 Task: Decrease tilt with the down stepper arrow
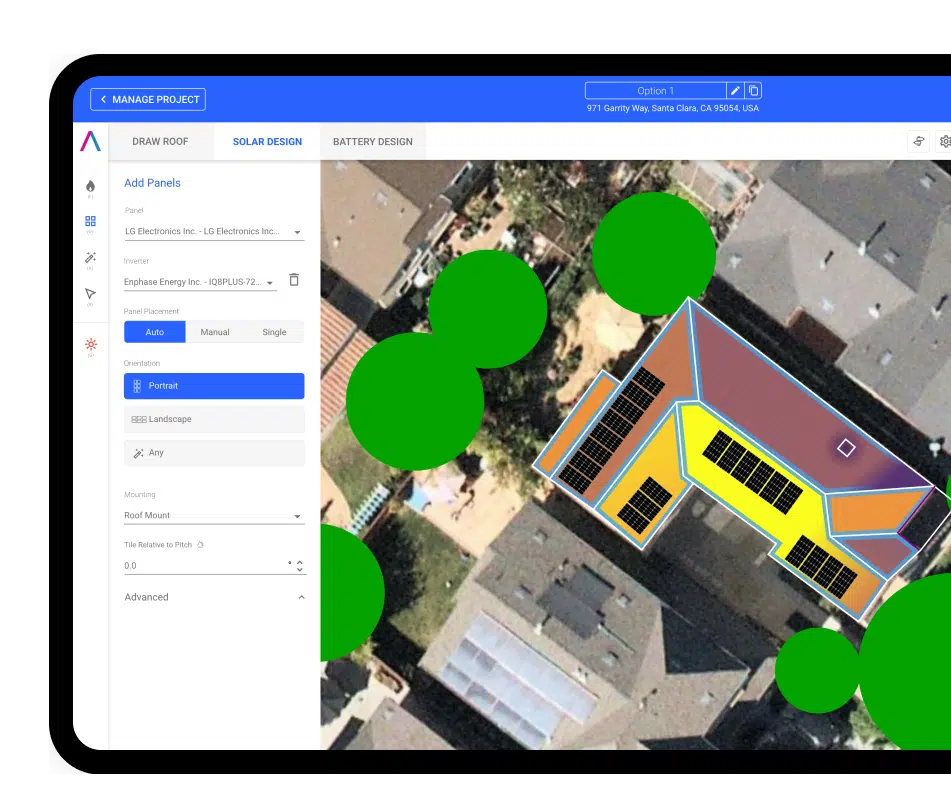(300, 569)
